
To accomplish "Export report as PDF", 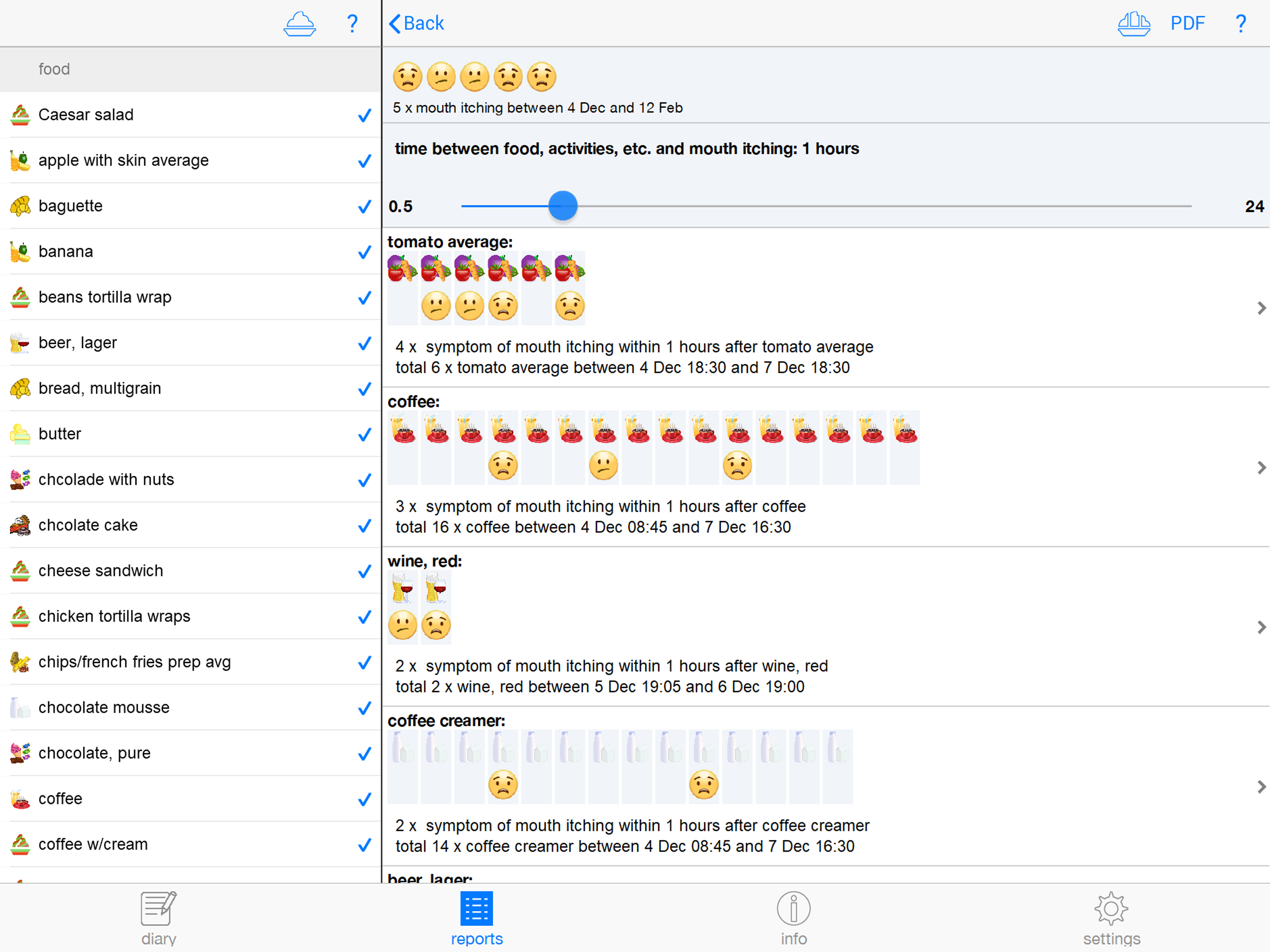I will [x=1187, y=24].
